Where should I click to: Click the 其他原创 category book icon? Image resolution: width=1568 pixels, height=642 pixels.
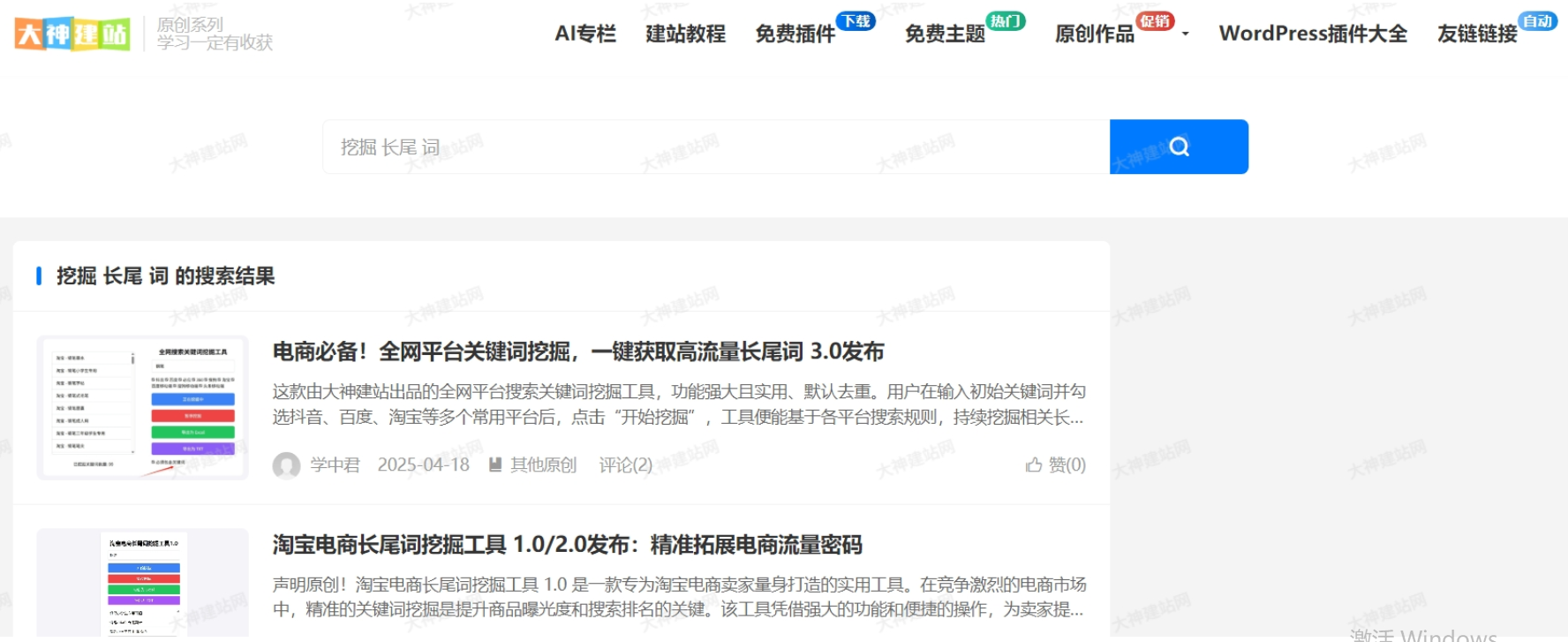pos(495,465)
